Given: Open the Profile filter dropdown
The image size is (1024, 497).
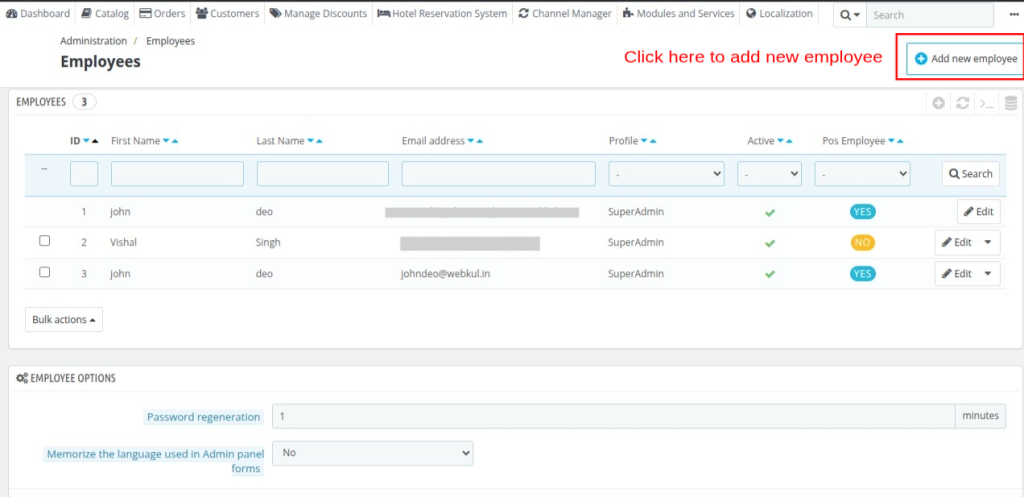Looking at the screenshot, I should (666, 174).
